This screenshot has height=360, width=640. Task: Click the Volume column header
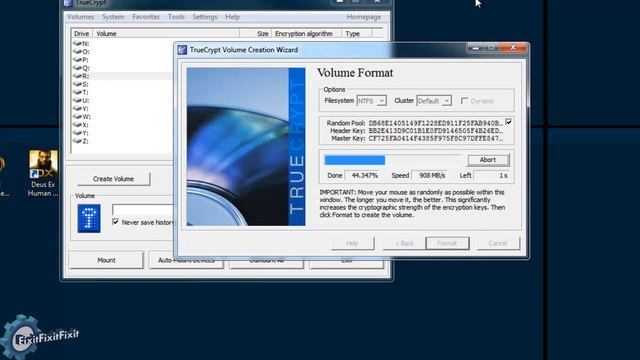point(166,33)
